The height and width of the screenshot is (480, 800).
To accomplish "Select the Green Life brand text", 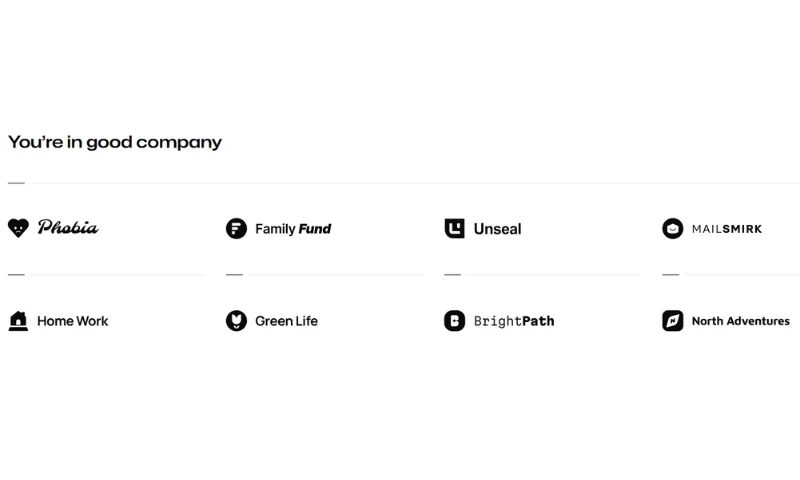I will (x=287, y=321).
